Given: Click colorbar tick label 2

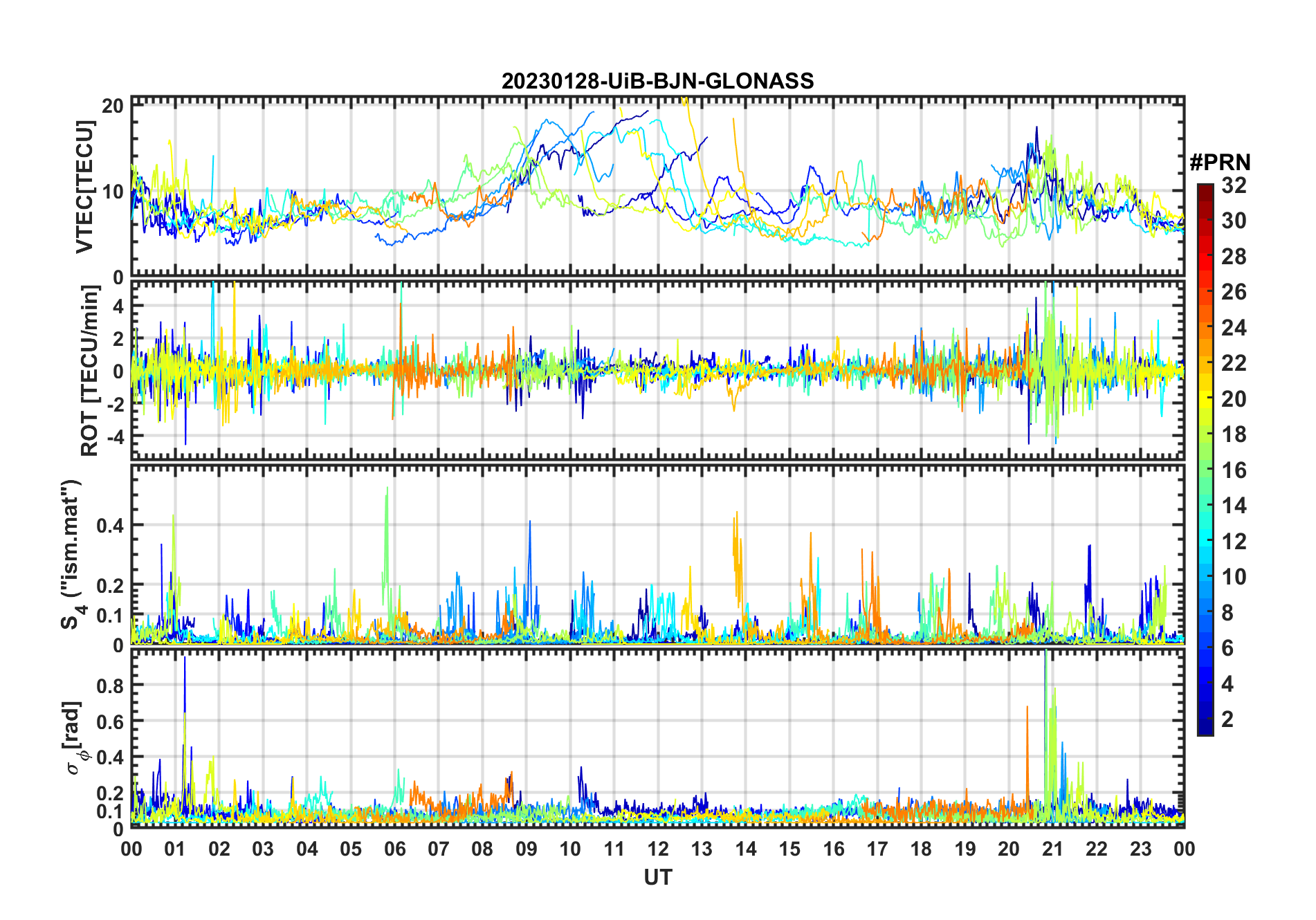Looking at the screenshot, I should (1227, 719).
